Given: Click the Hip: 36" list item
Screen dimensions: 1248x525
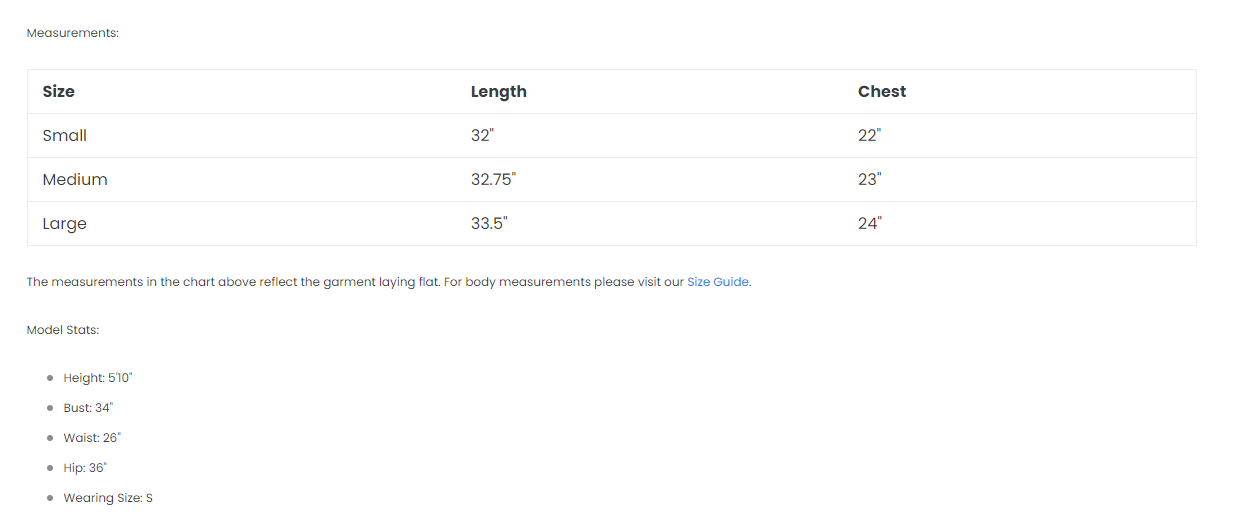Looking at the screenshot, I should point(85,468).
